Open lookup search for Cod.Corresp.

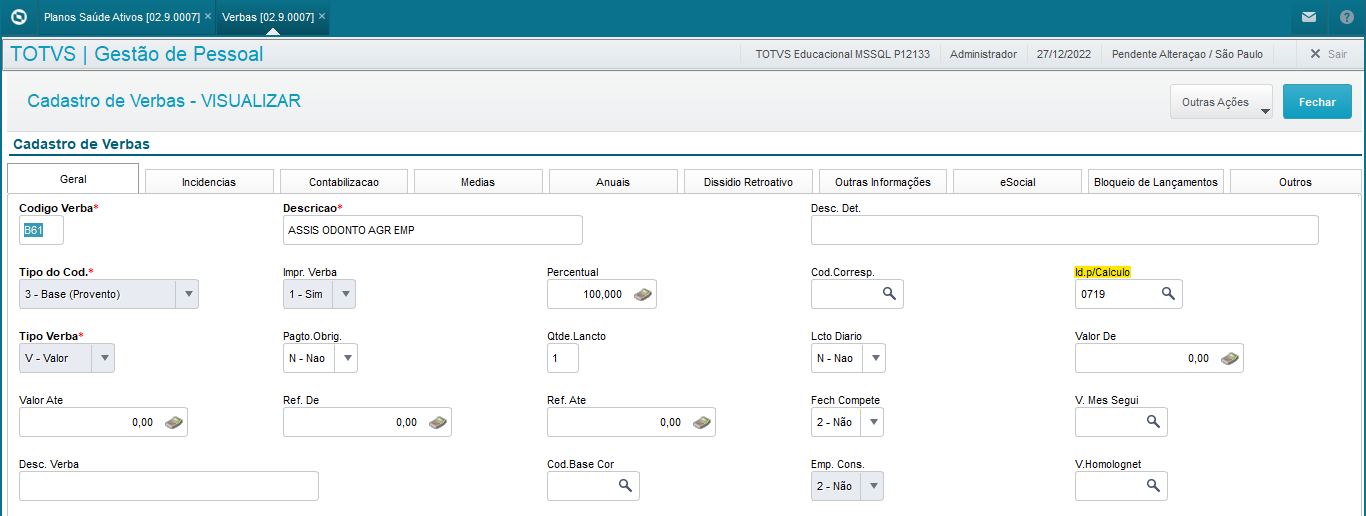click(888, 294)
